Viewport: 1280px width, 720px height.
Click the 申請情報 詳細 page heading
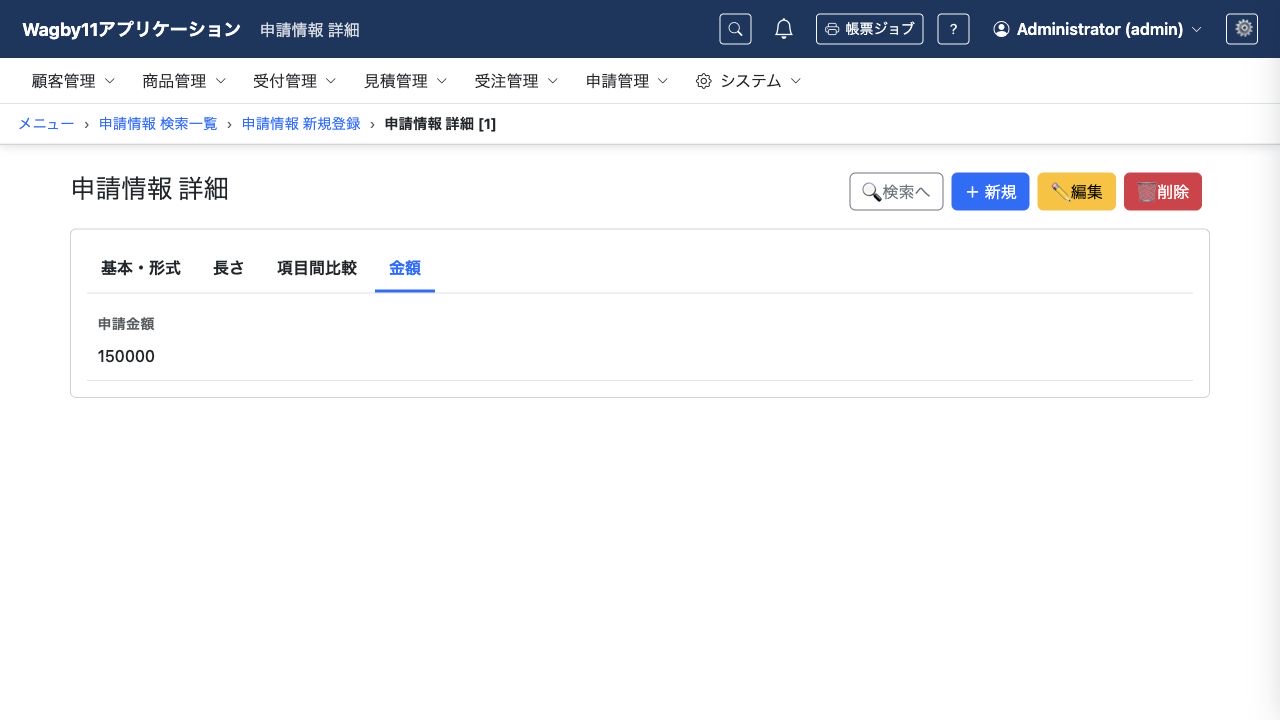150,188
